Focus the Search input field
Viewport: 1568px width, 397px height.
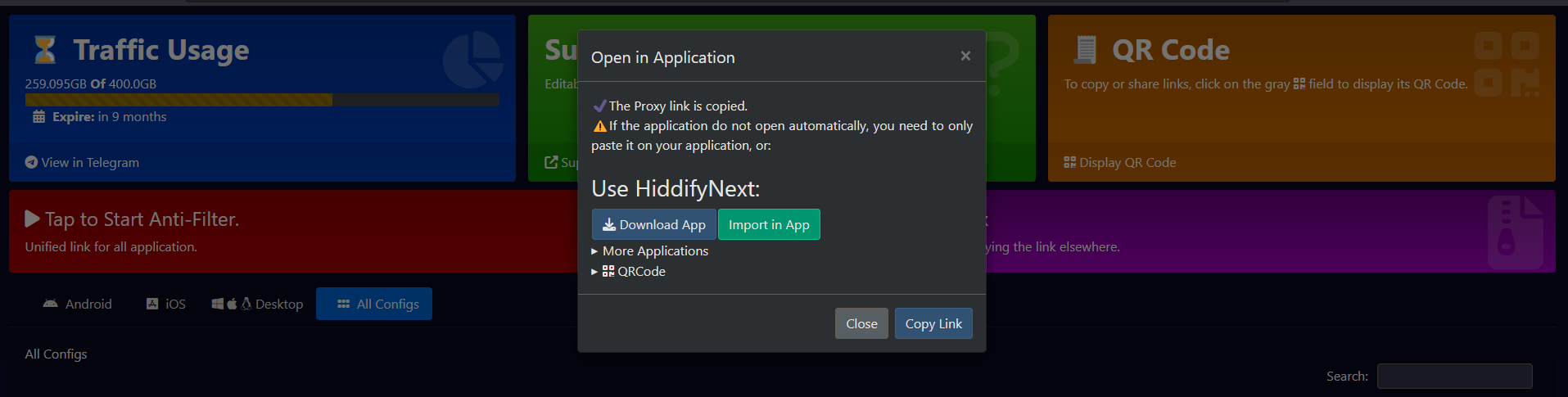(1454, 376)
